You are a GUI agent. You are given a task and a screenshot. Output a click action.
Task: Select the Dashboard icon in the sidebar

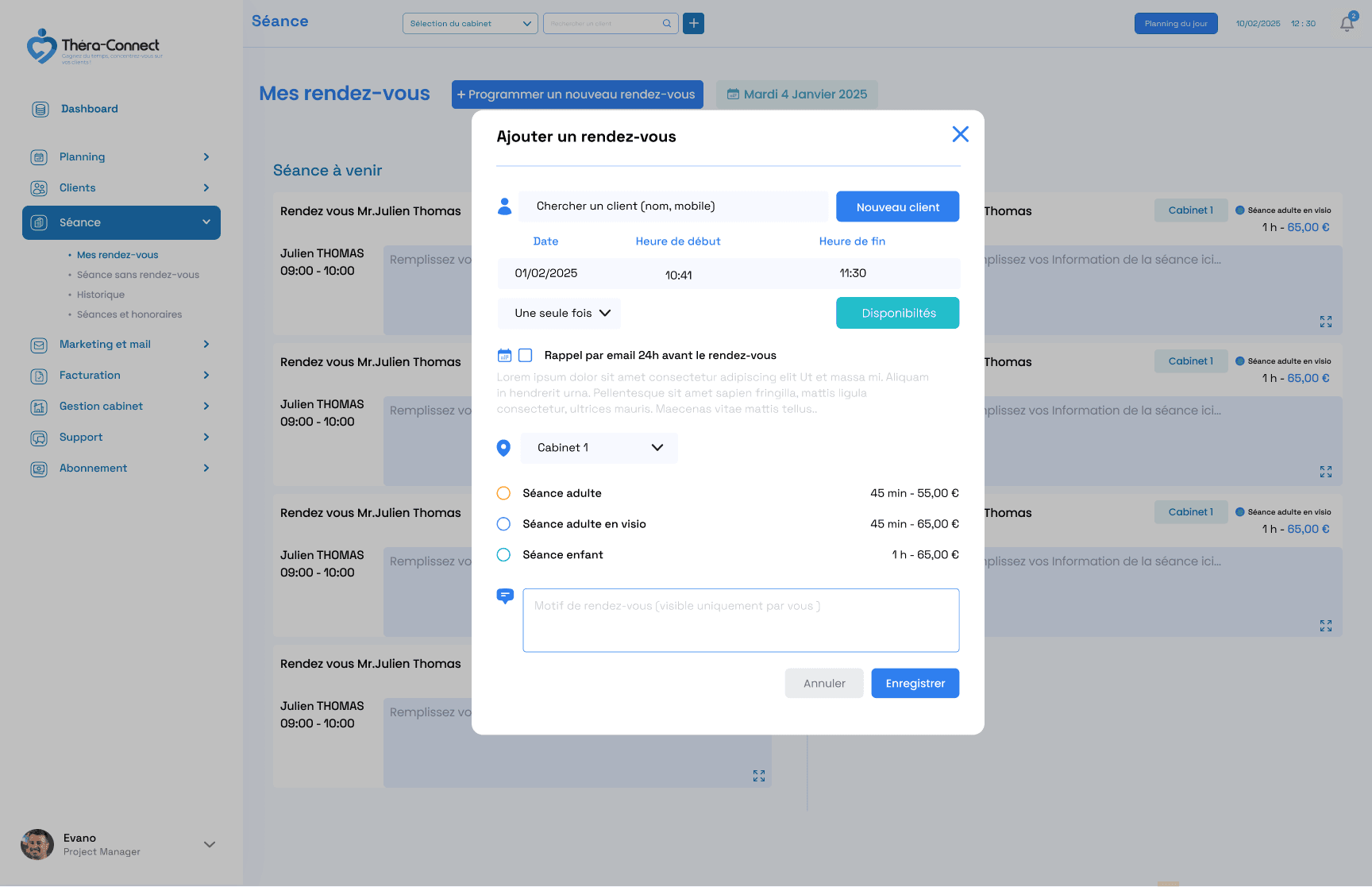pyautogui.click(x=40, y=109)
